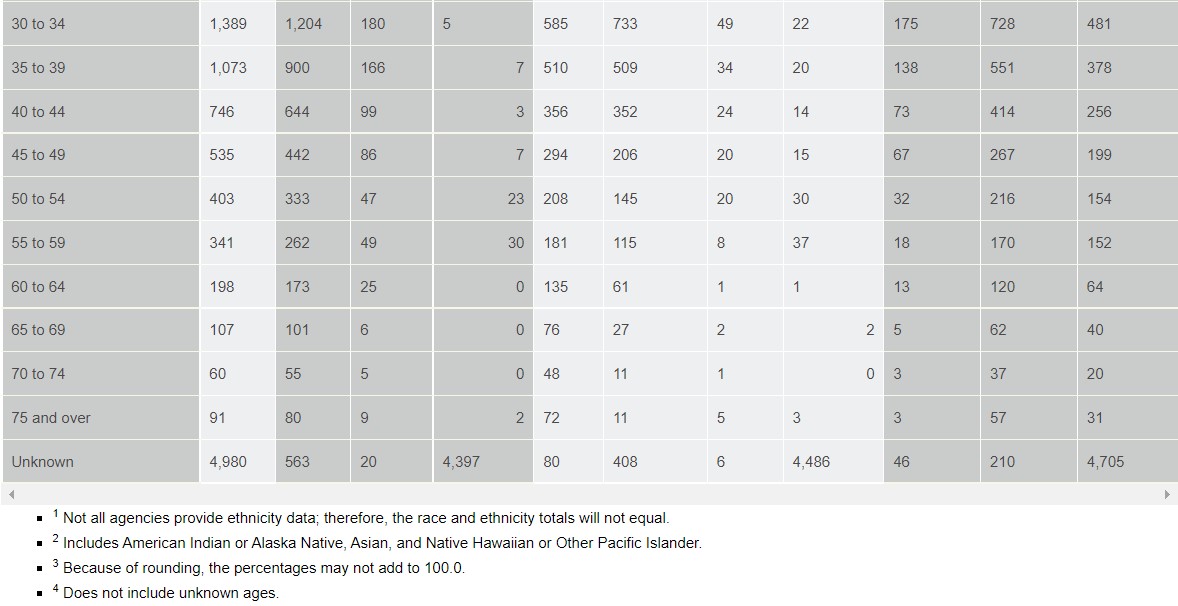
Task: Select the '70 to 74' row header
Action: pyautogui.click(x=101, y=373)
